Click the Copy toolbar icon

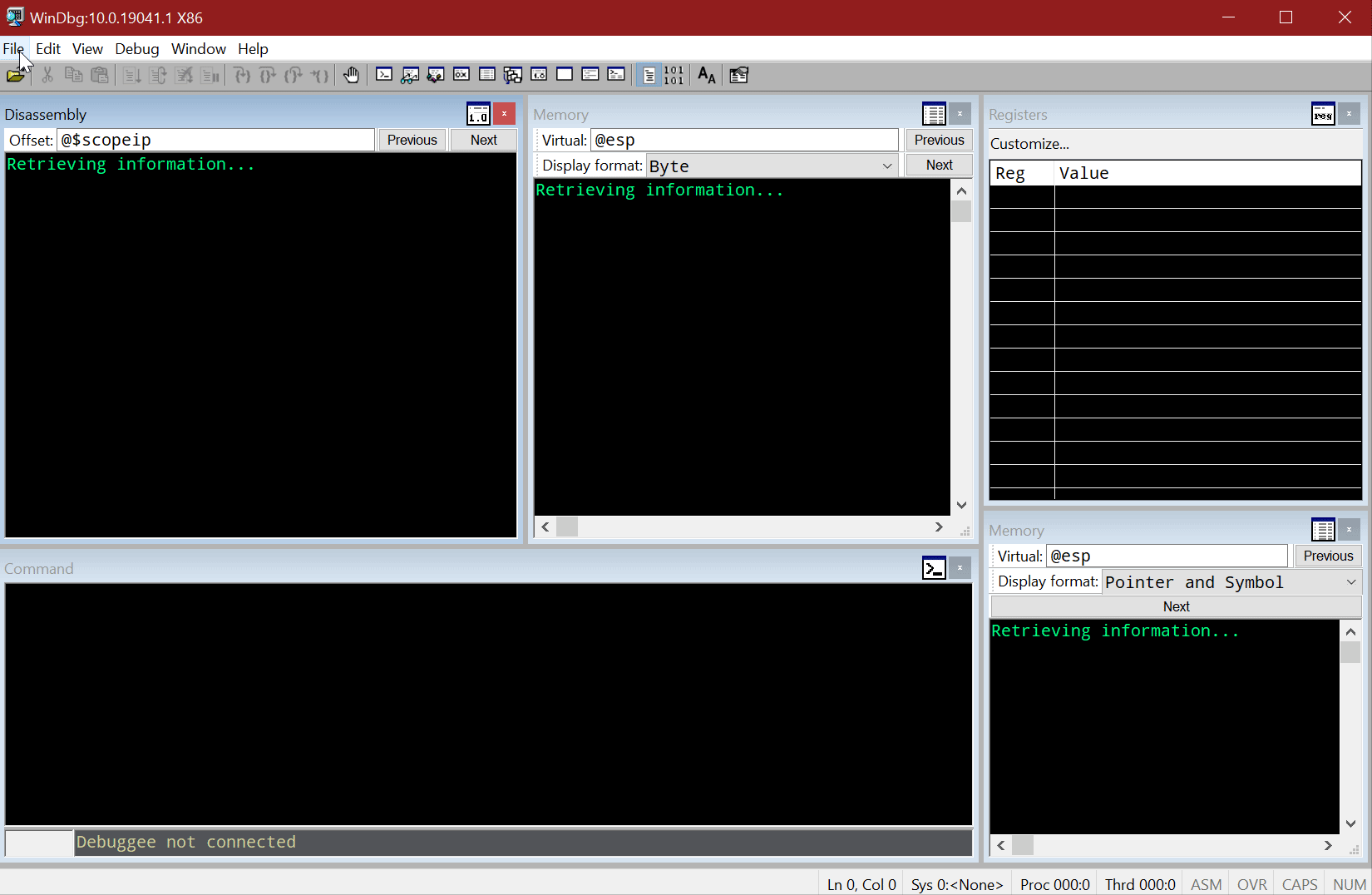click(x=73, y=75)
